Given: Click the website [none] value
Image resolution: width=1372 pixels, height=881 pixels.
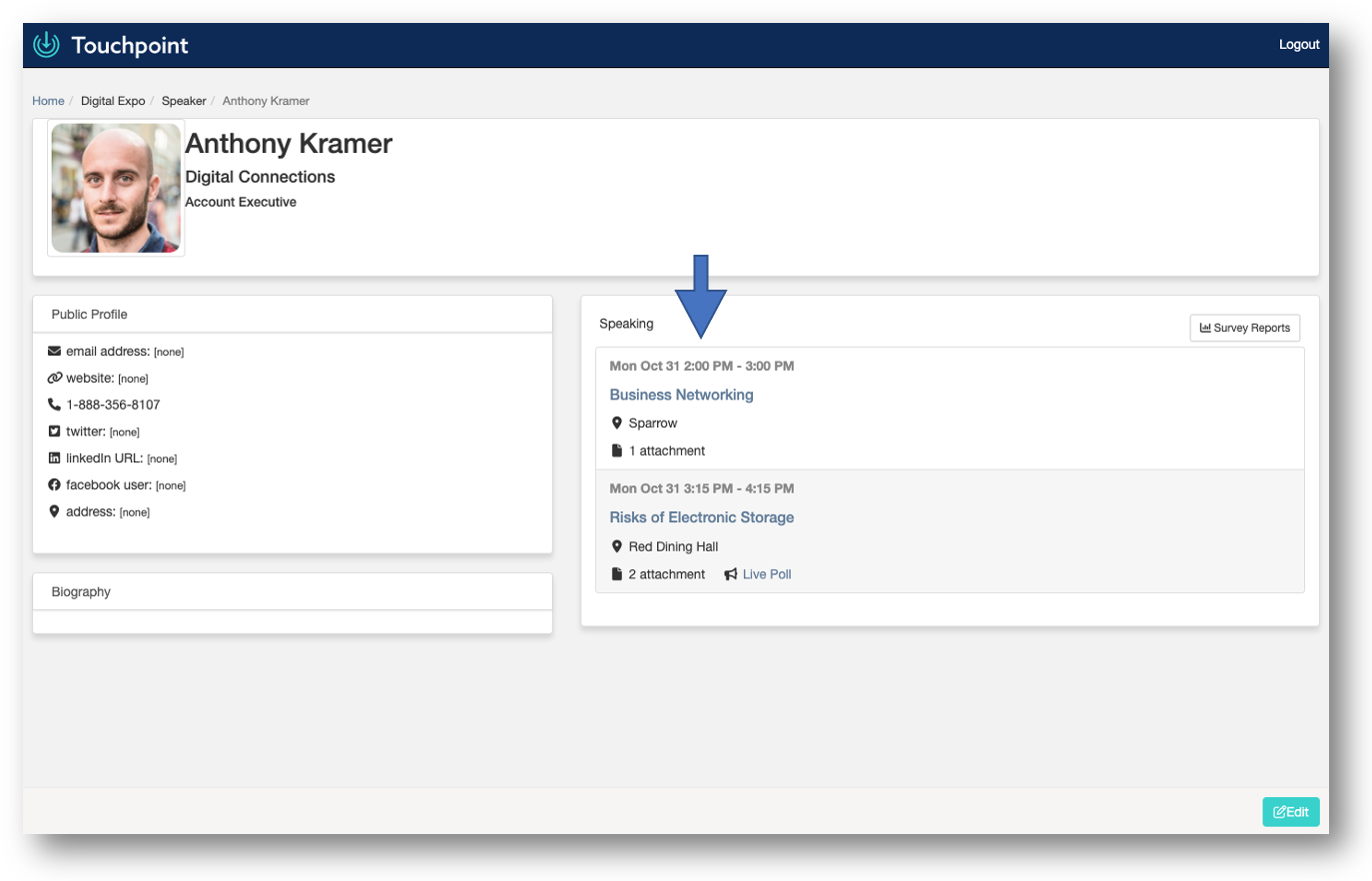Looking at the screenshot, I should 133,379.
